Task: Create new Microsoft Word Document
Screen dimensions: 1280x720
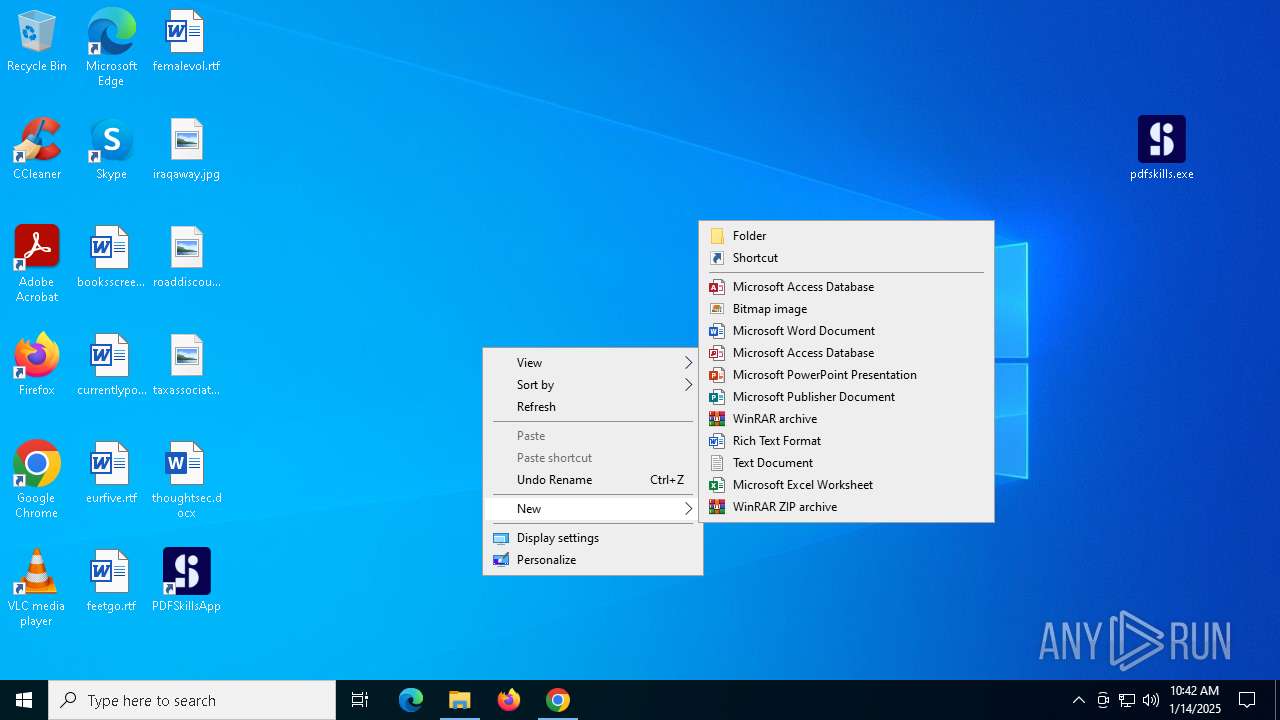Action: [x=846, y=331]
